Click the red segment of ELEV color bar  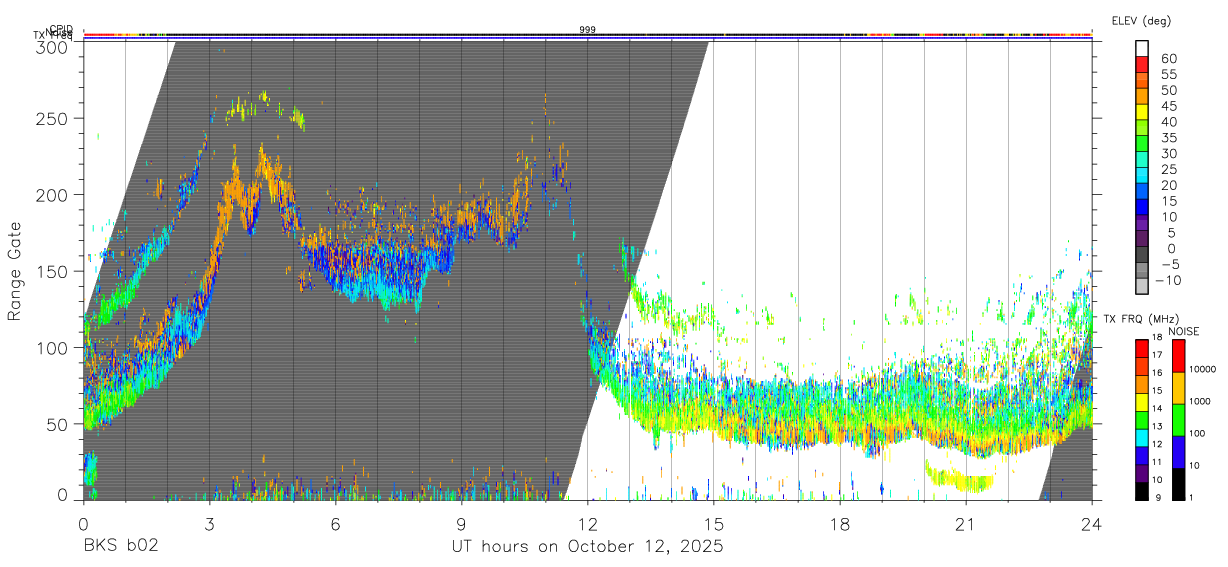pyautogui.click(x=1141, y=64)
